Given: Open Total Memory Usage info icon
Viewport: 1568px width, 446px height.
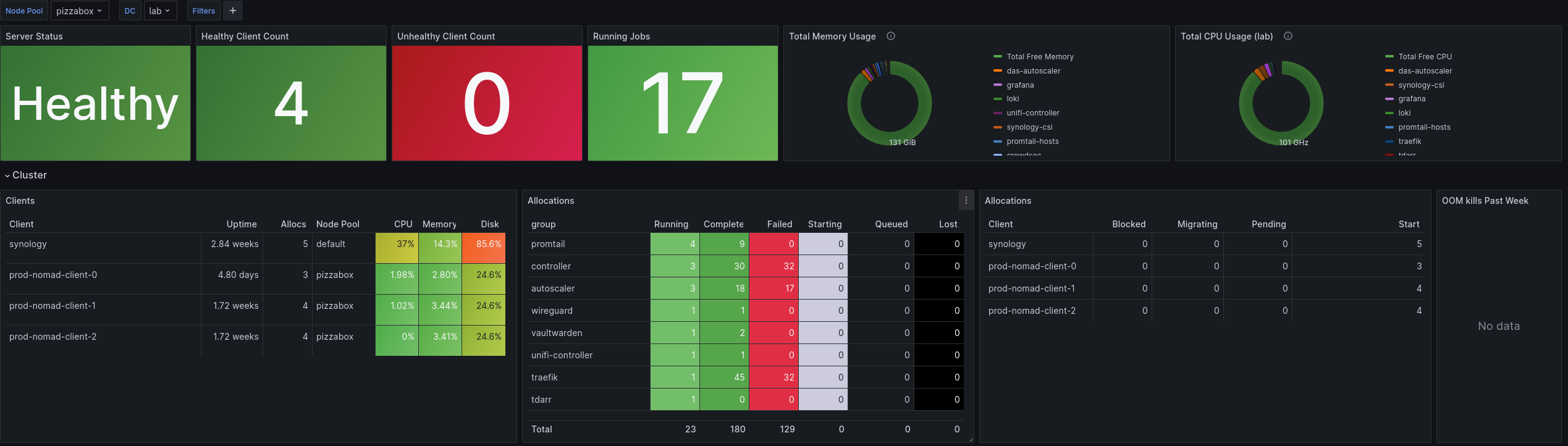Looking at the screenshot, I should 891,36.
